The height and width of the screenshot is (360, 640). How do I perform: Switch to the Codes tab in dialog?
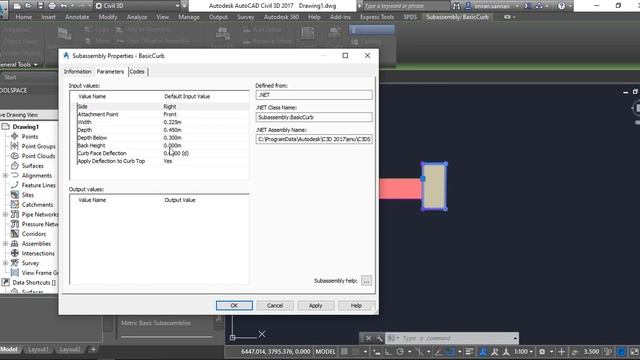(x=137, y=71)
